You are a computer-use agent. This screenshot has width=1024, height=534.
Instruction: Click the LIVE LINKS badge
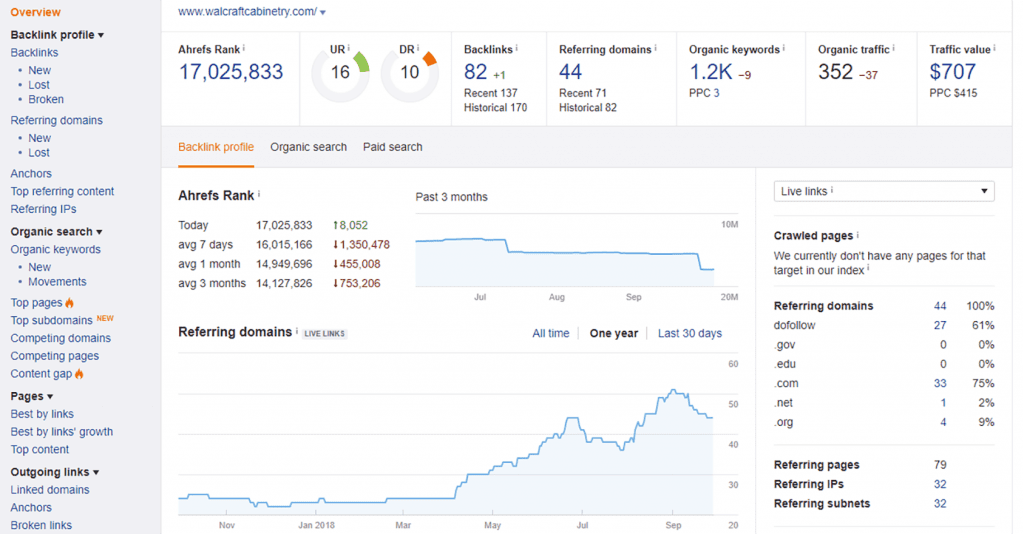click(325, 334)
